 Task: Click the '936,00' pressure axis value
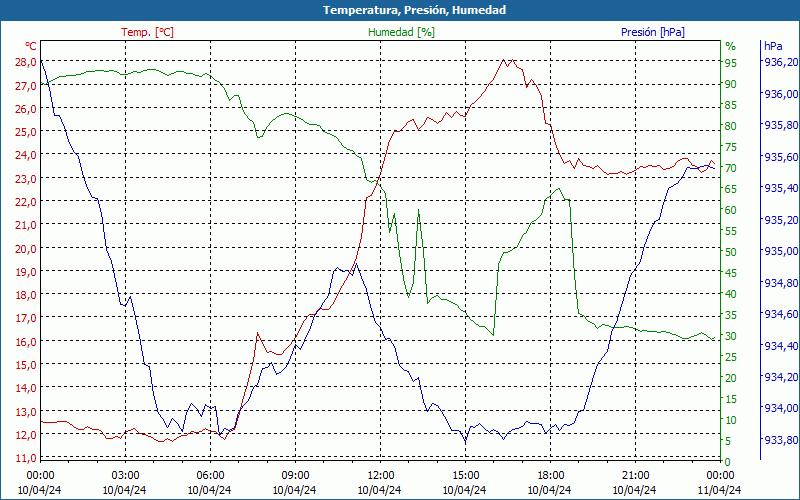tap(780, 94)
